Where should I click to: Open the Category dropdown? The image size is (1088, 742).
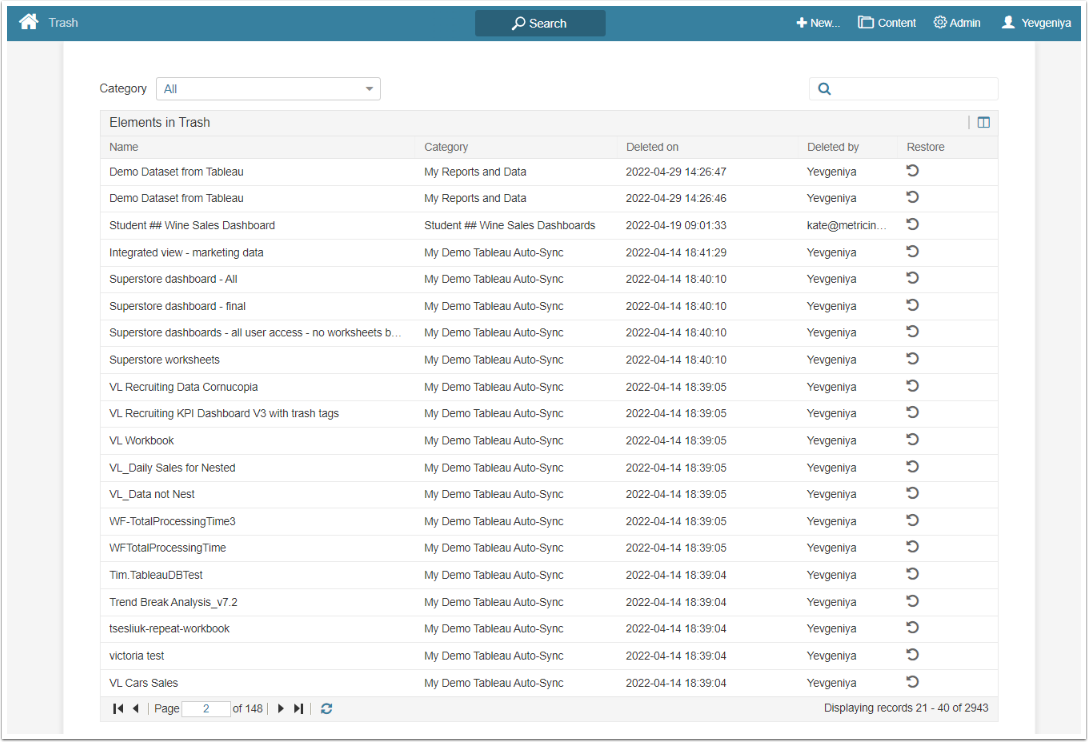click(x=268, y=89)
